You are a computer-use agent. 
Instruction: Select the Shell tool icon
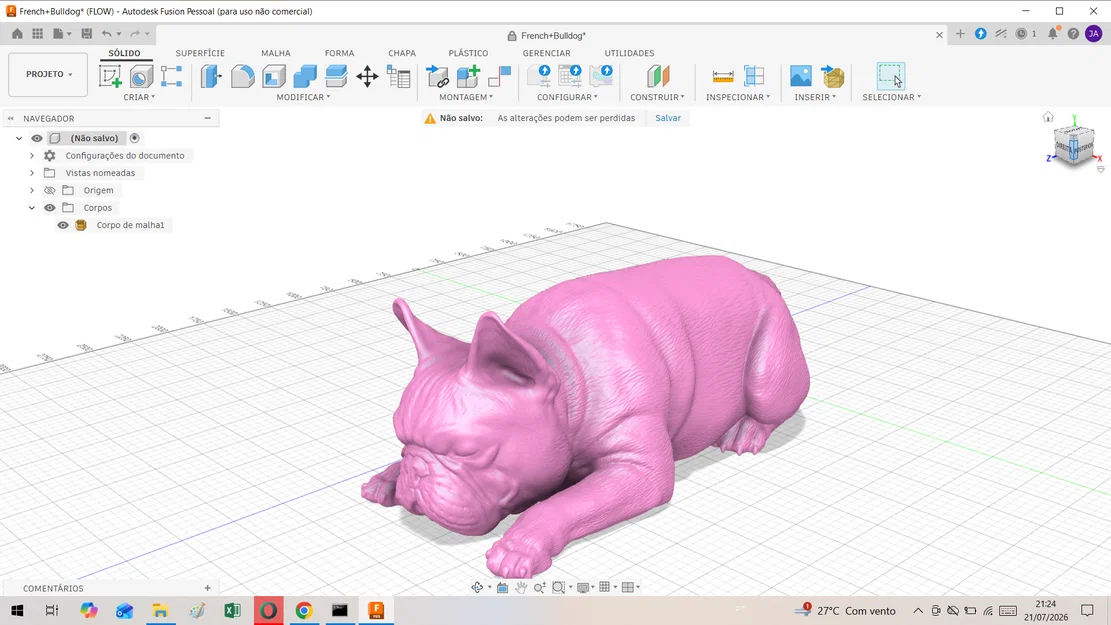(273, 76)
